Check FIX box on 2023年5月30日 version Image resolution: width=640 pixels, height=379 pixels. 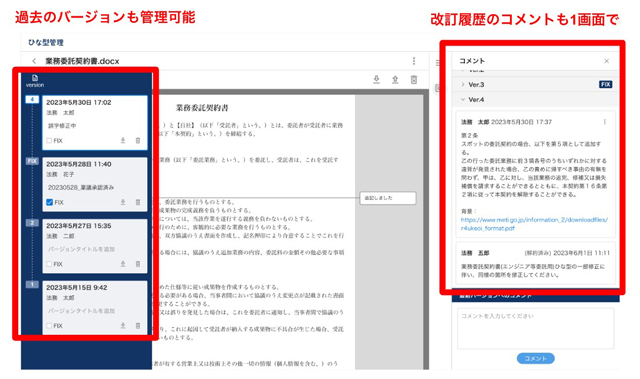[49, 141]
